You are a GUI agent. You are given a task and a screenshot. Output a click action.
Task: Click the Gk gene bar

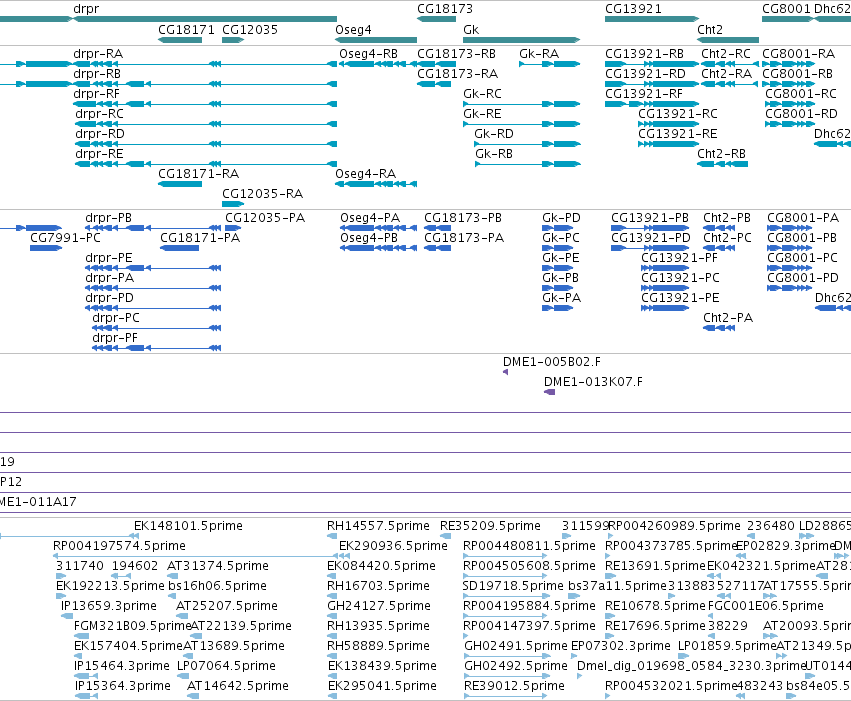click(522, 40)
